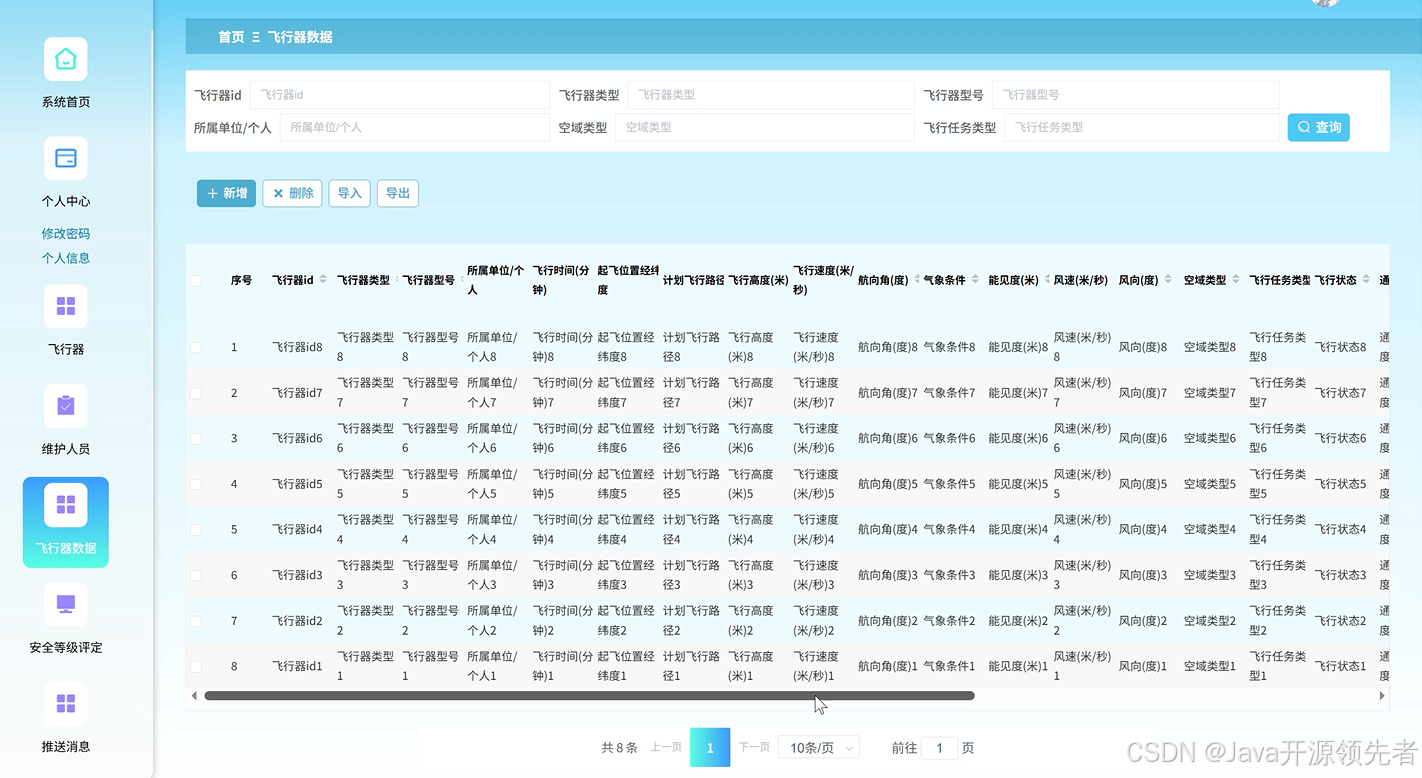The image size is (1422, 778).
Task: Check the row with 飞行器id3
Action: pos(196,575)
